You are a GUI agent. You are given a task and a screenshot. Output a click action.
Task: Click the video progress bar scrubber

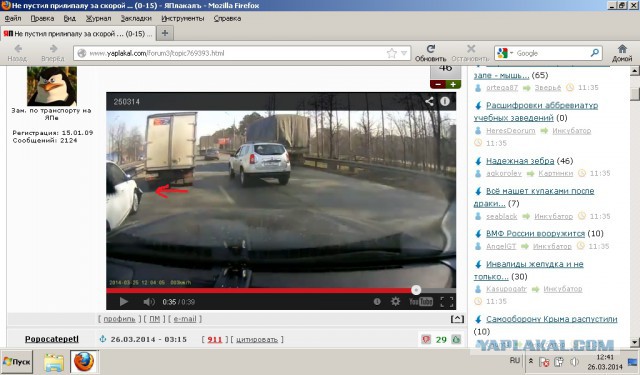click(x=416, y=290)
